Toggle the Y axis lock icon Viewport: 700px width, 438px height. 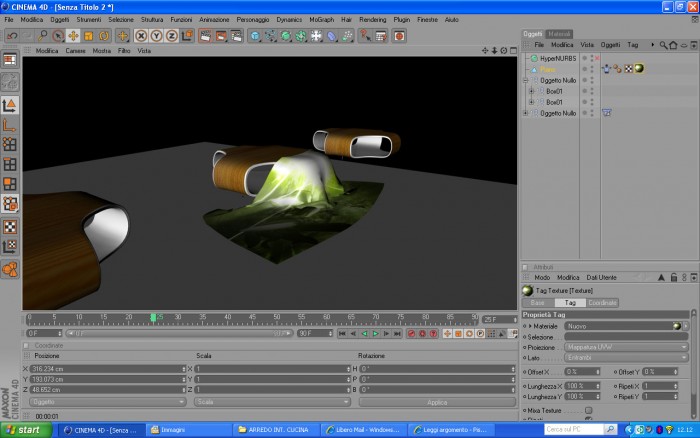point(156,36)
